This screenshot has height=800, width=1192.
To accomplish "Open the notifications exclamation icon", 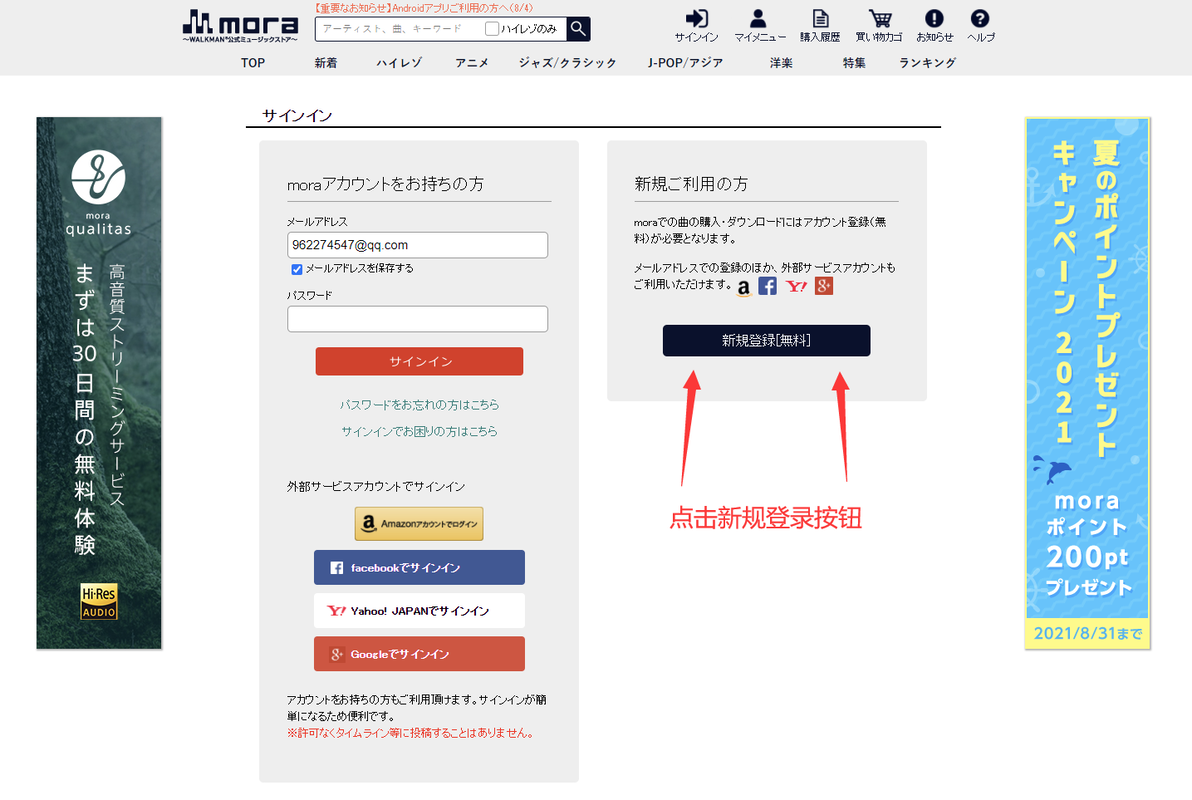I will click(x=934, y=19).
